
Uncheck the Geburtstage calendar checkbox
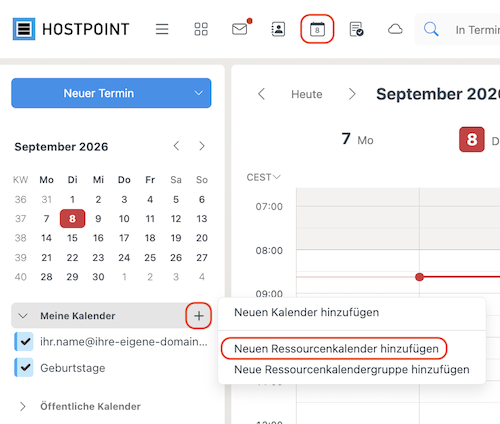click(24, 367)
